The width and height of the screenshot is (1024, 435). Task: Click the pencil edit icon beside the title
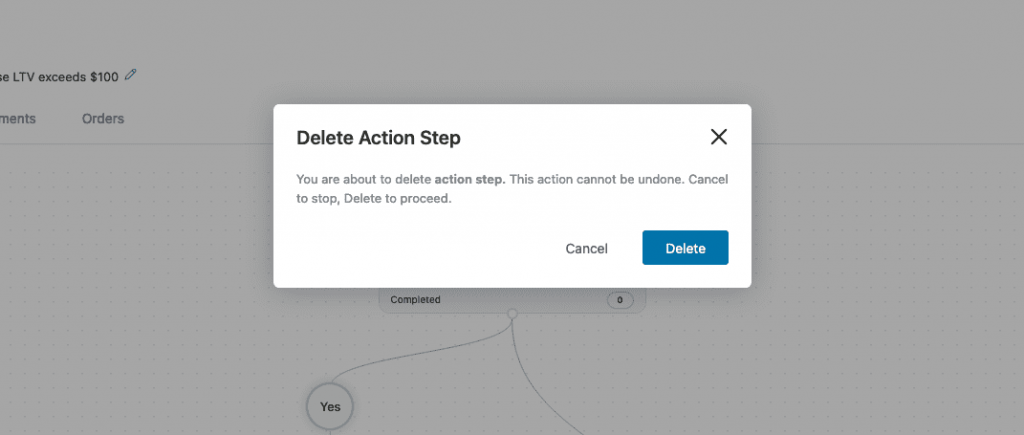pyautogui.click(x=131, y=75)
